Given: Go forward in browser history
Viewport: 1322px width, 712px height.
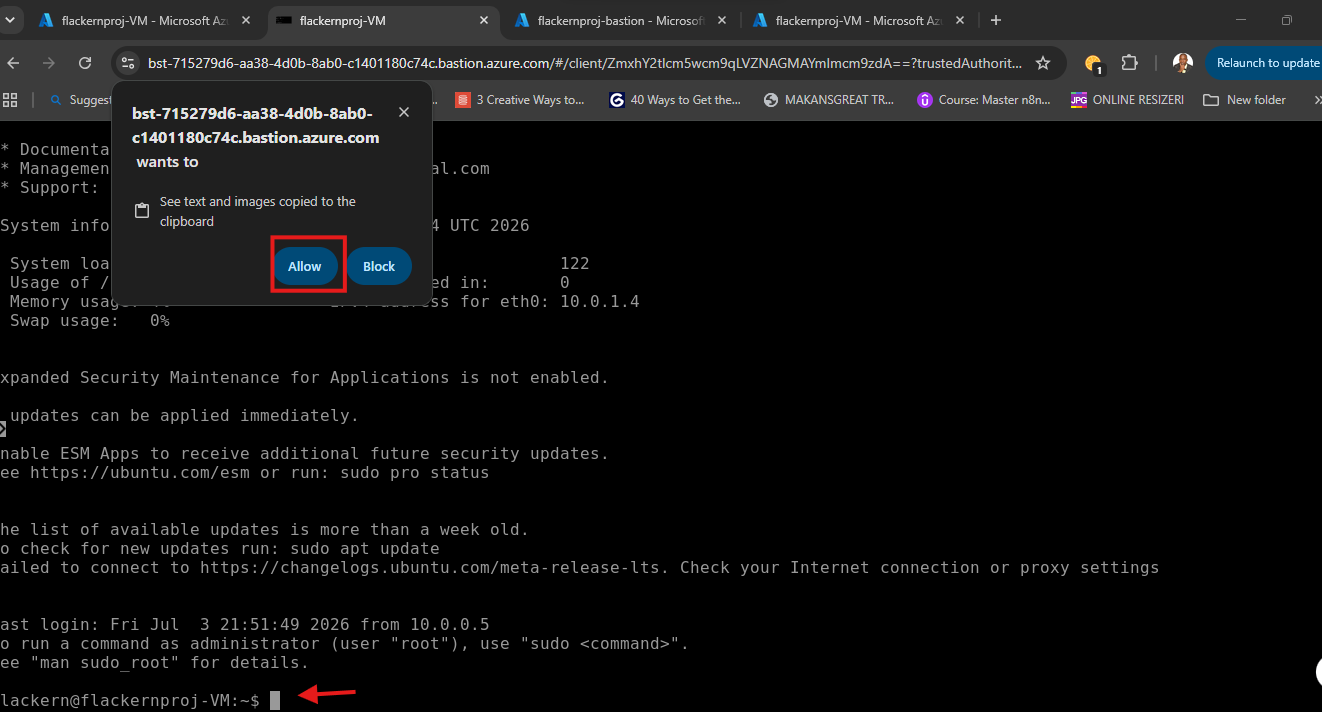Looking at the screenshot, I should pos(49,63).
